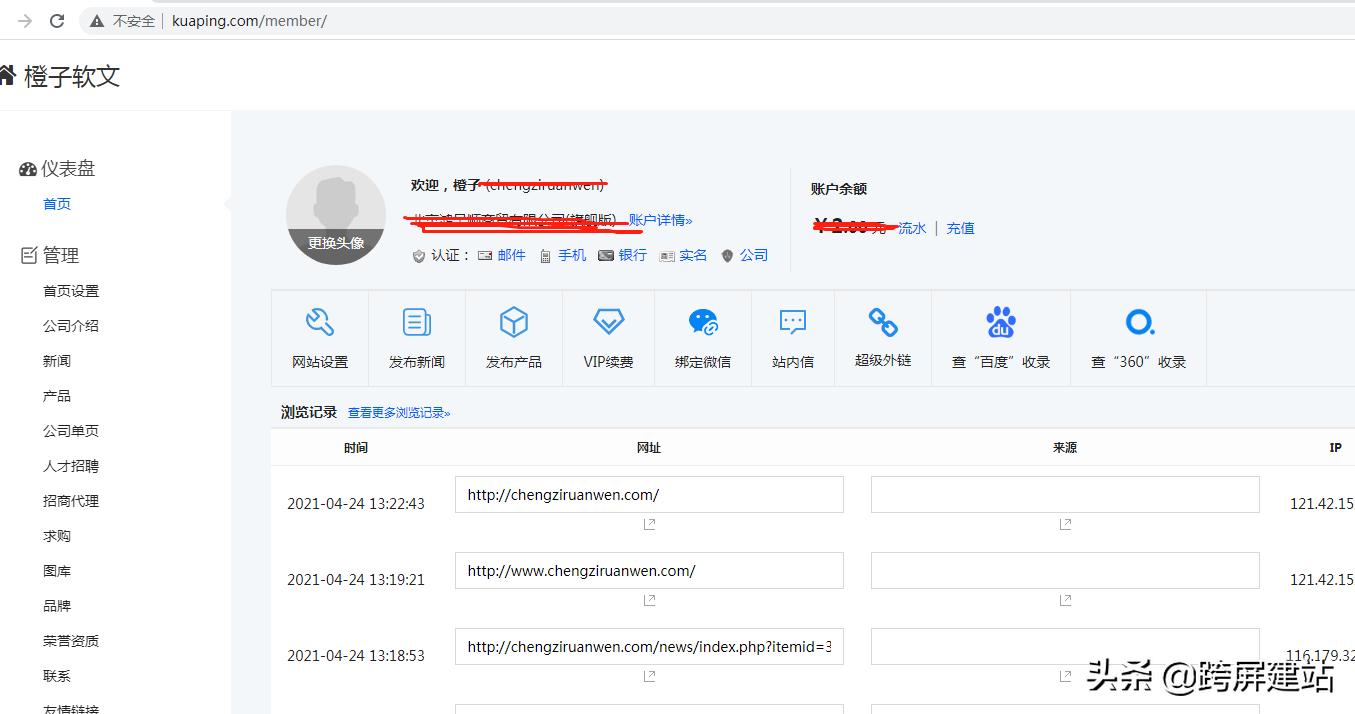Select 公司单页 in the sidebar

point(71,431)
